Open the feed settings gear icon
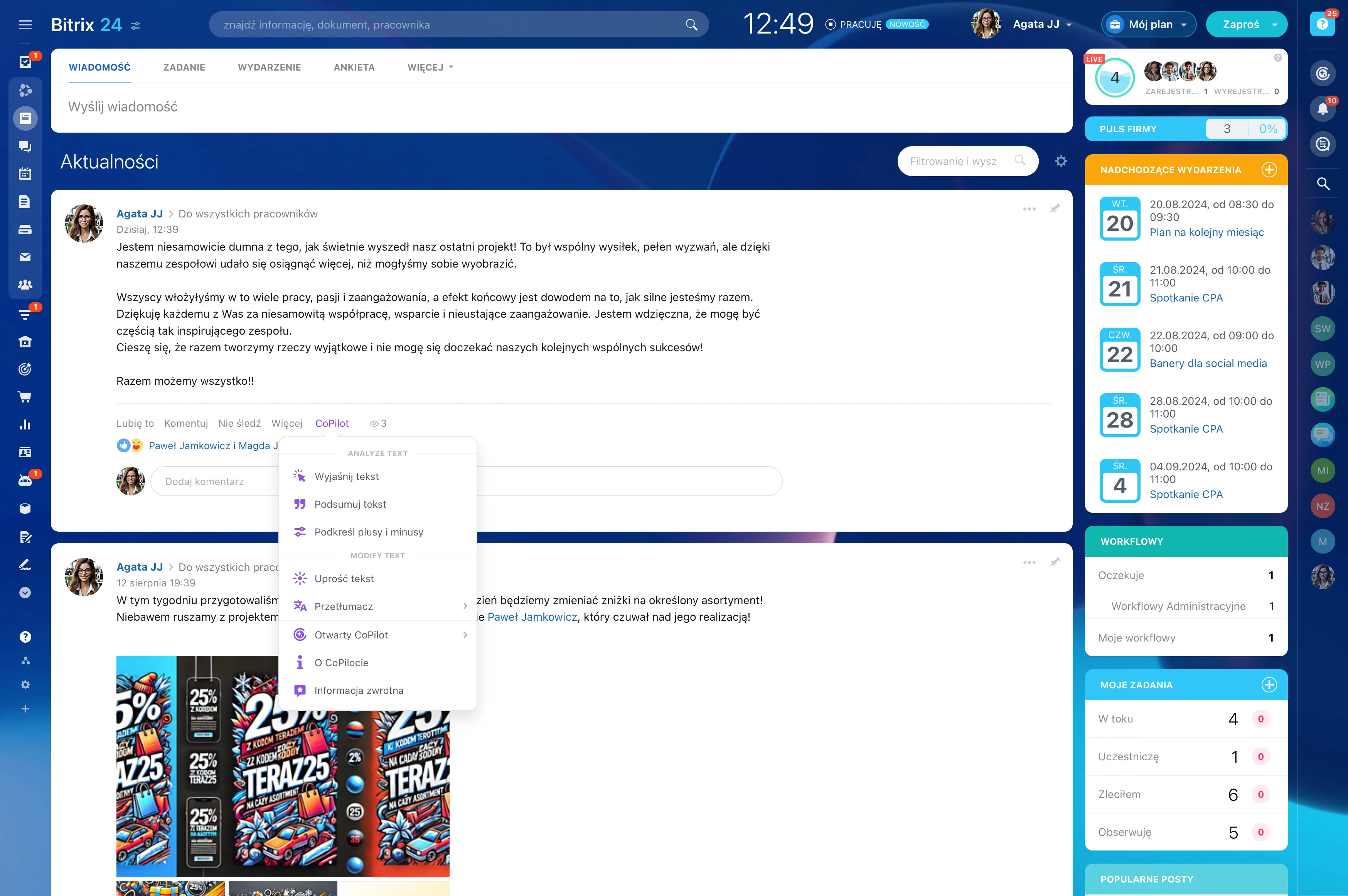 tap(1061, 161)
